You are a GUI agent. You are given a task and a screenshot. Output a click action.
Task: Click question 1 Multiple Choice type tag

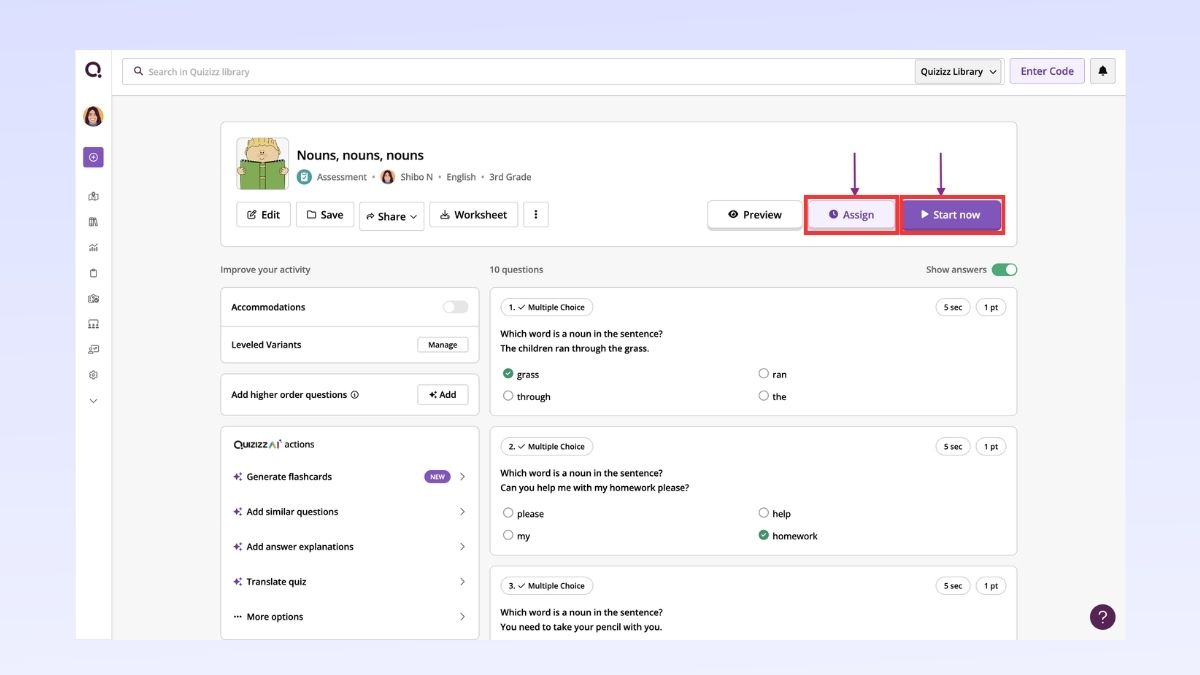pos(546,307)
